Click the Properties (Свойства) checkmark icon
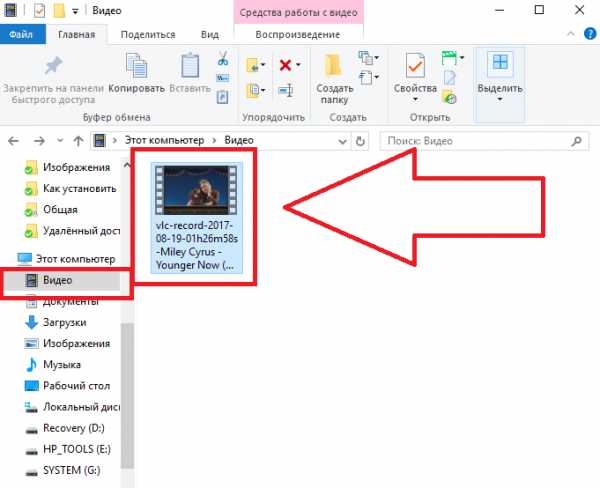600x488 pixels. 415,65
